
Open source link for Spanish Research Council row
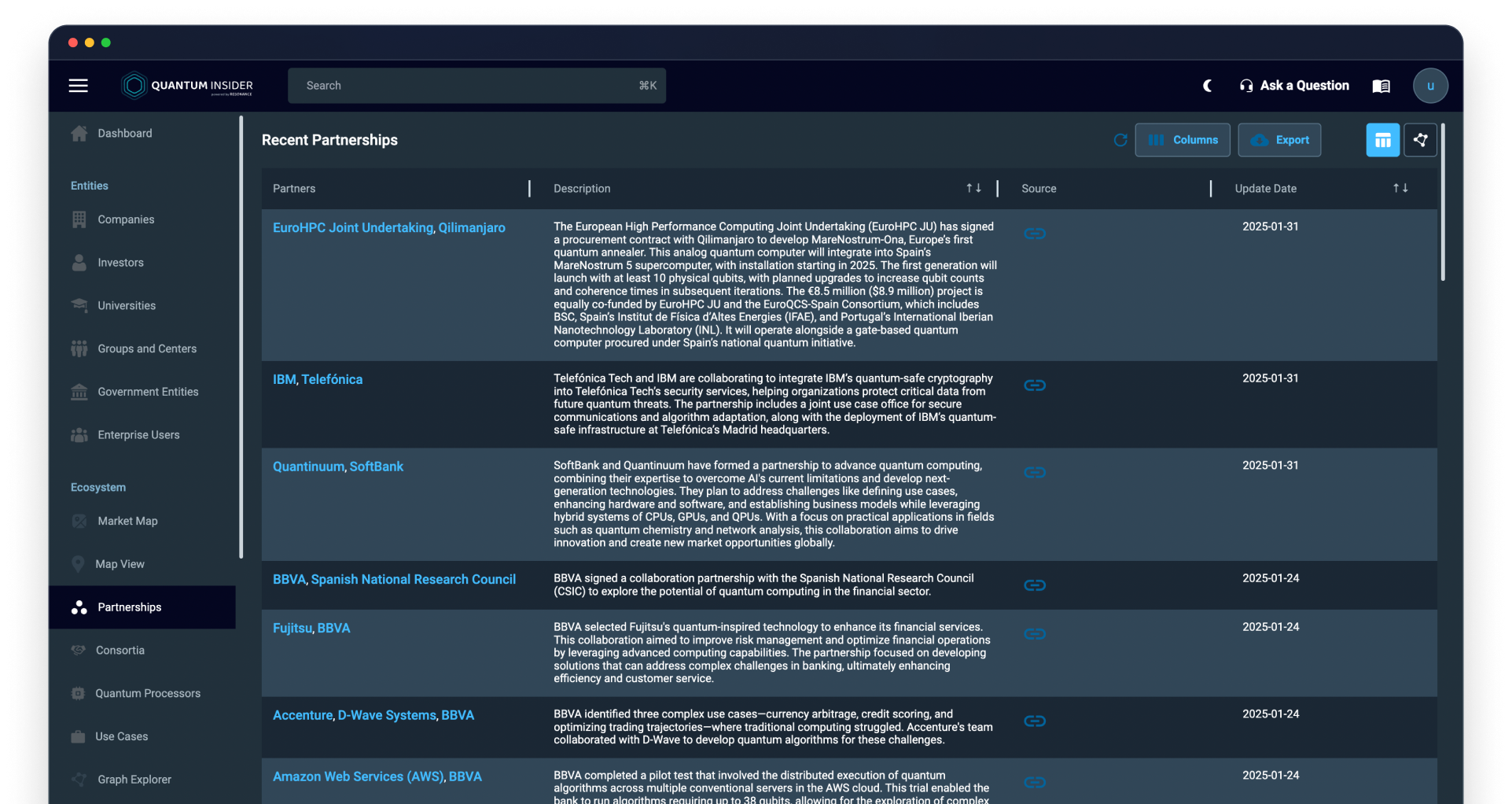pos(1035,585)
